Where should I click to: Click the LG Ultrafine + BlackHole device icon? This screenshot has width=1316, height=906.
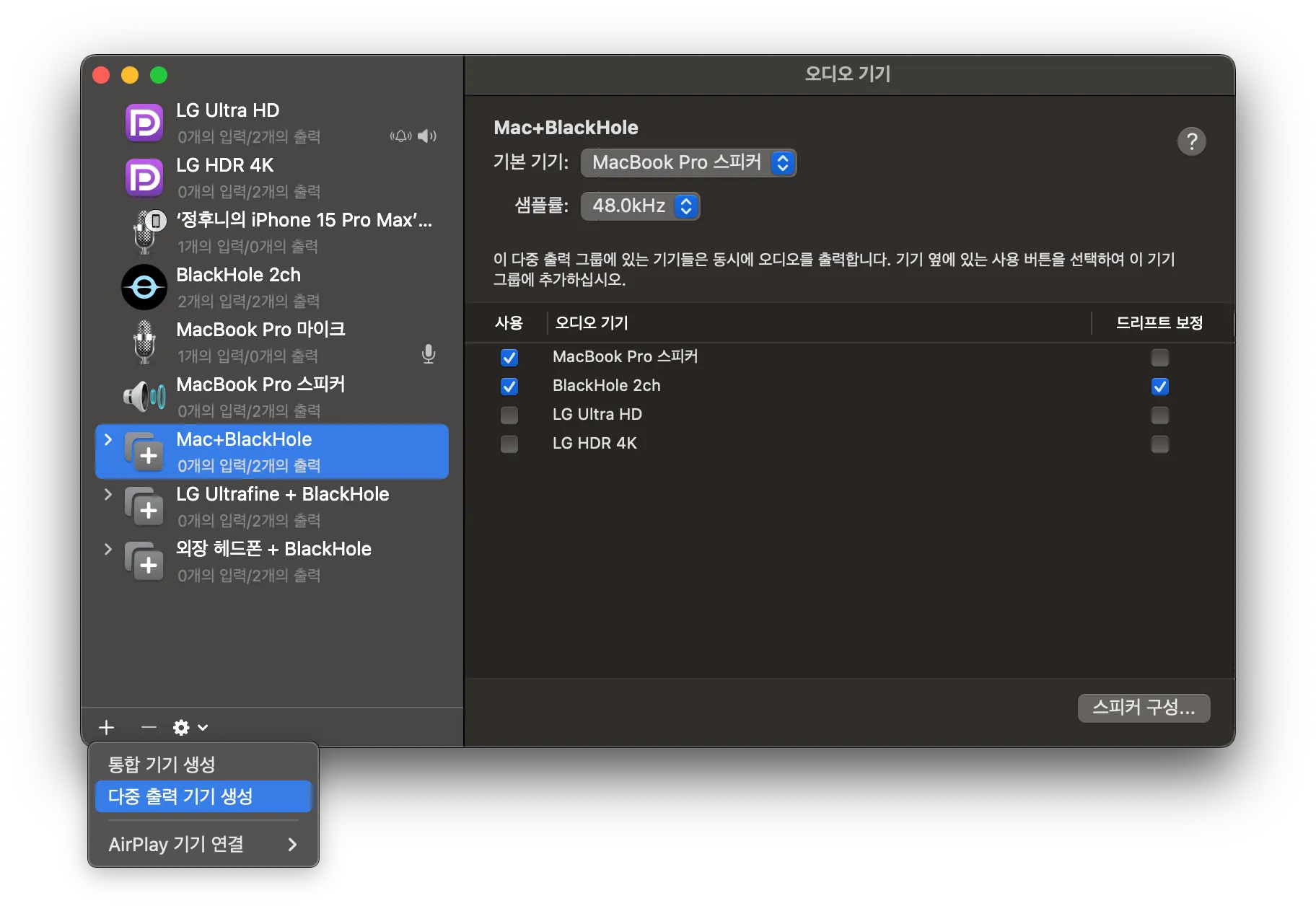[144, 506]
